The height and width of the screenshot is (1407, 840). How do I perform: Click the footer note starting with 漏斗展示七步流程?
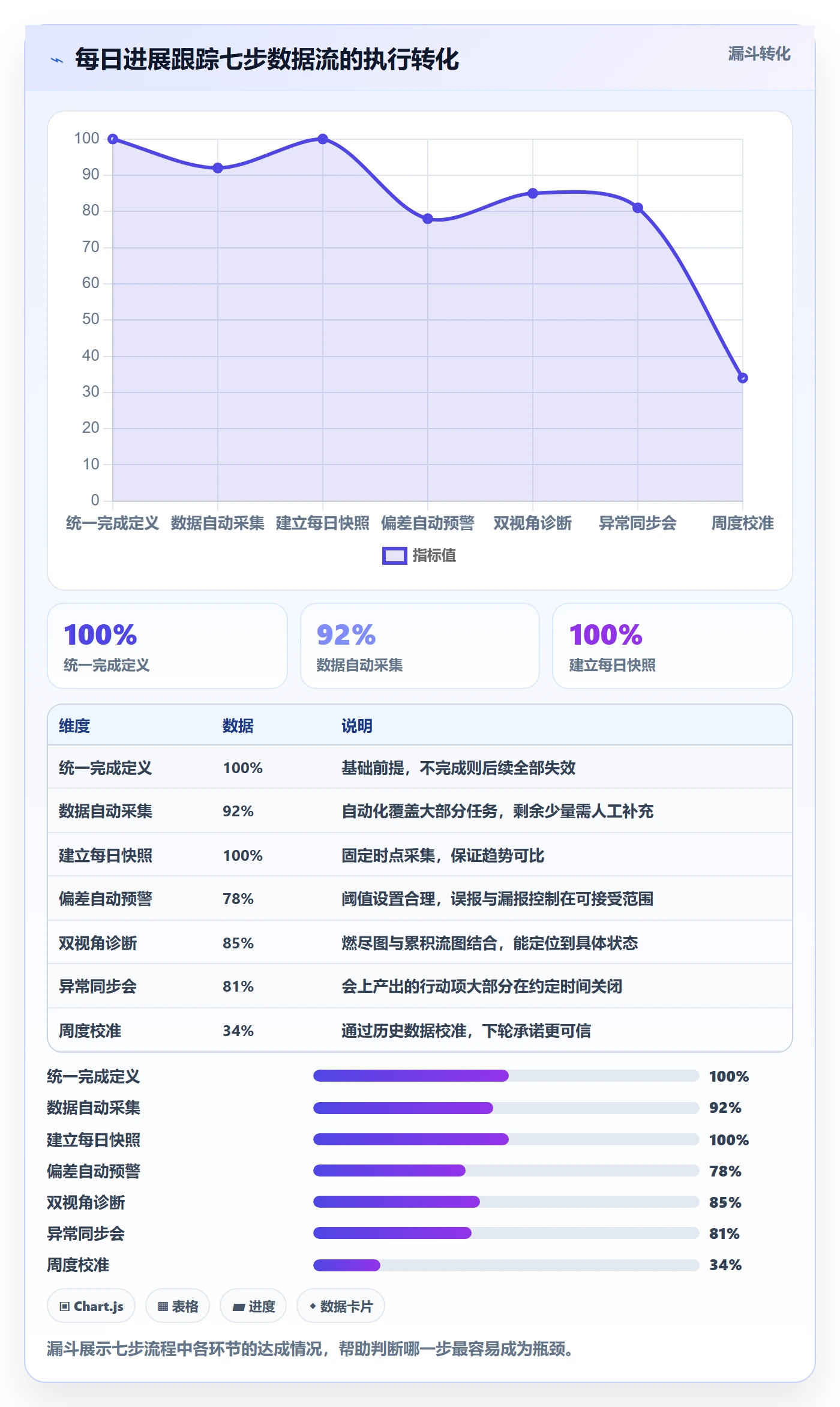[x=310, y=1349]
